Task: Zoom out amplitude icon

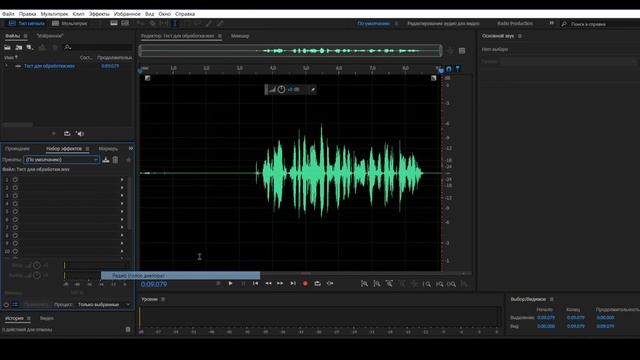Action: [377, 284]
